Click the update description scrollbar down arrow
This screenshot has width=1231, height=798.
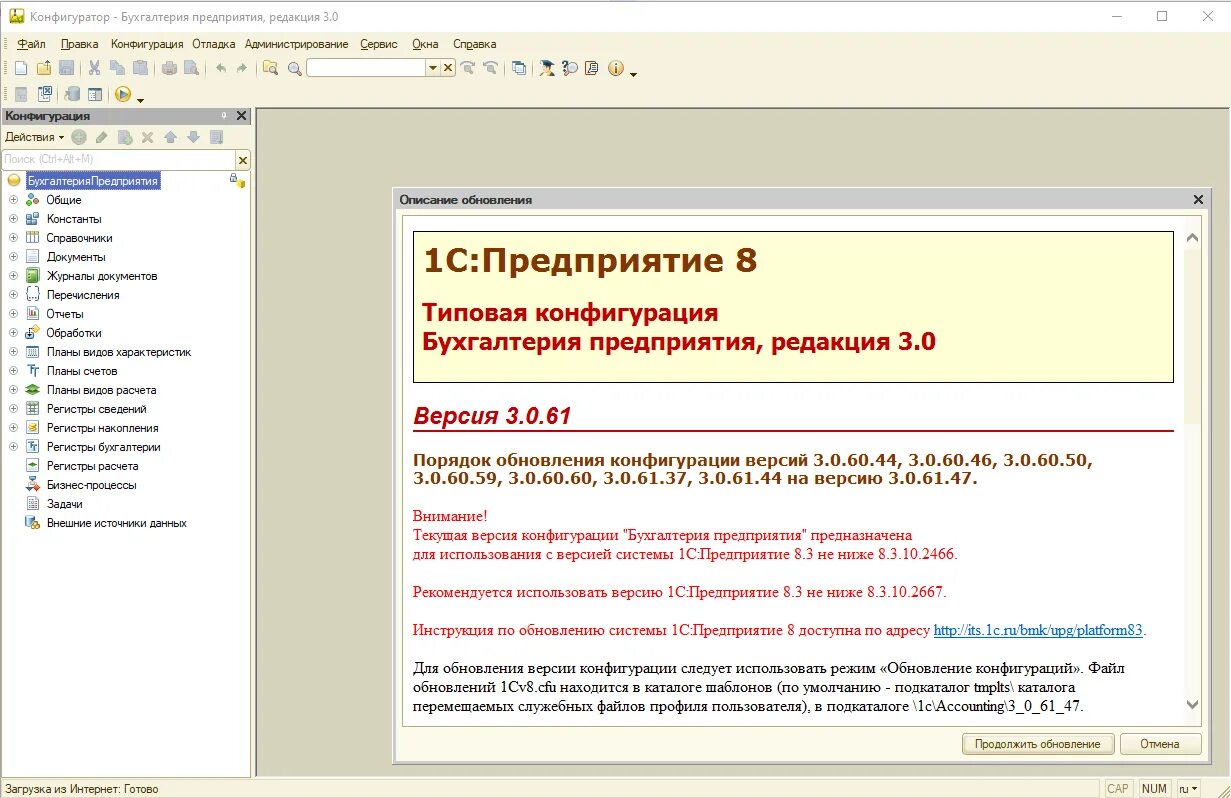pos(1192,705)
